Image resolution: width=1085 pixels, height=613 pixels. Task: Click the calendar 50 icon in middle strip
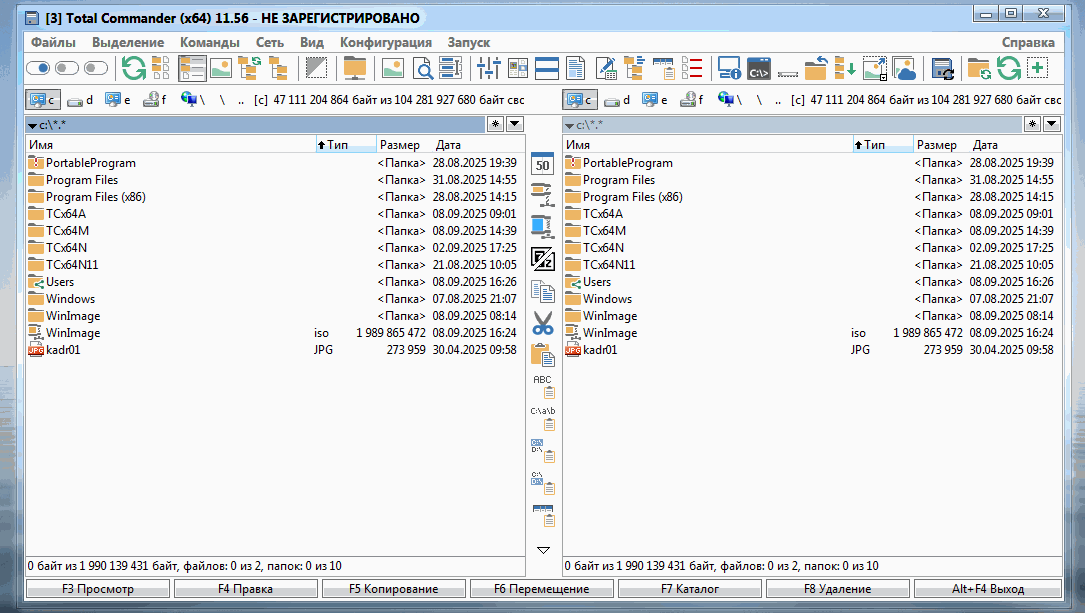pyautogui.click(x=542, y=164)
